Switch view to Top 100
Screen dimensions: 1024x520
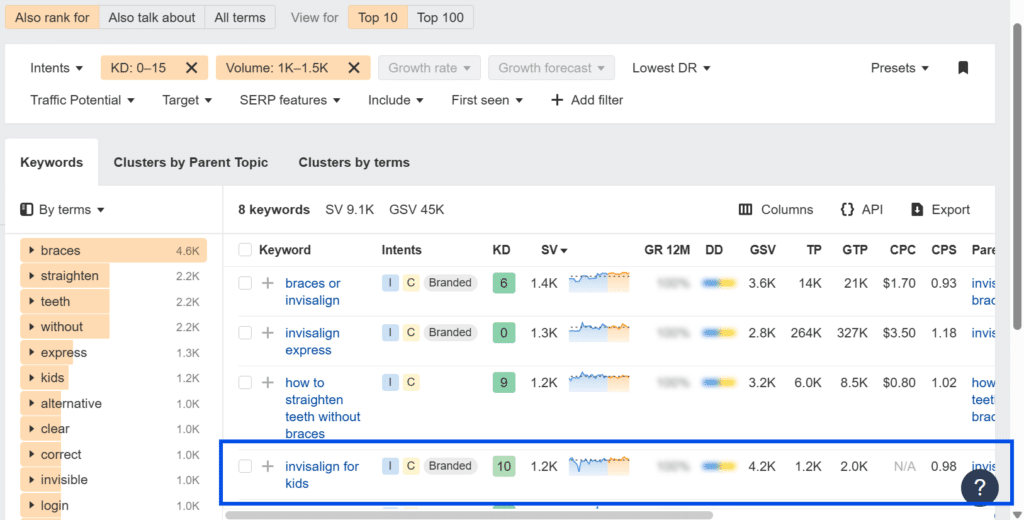pos(440,18)
